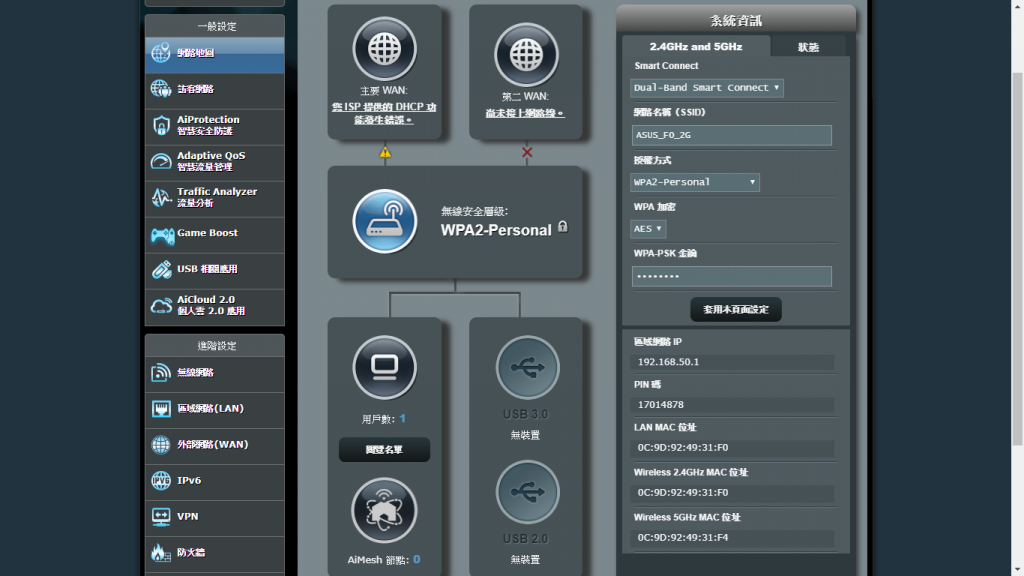Click the client computer icon

pos(384,368)
